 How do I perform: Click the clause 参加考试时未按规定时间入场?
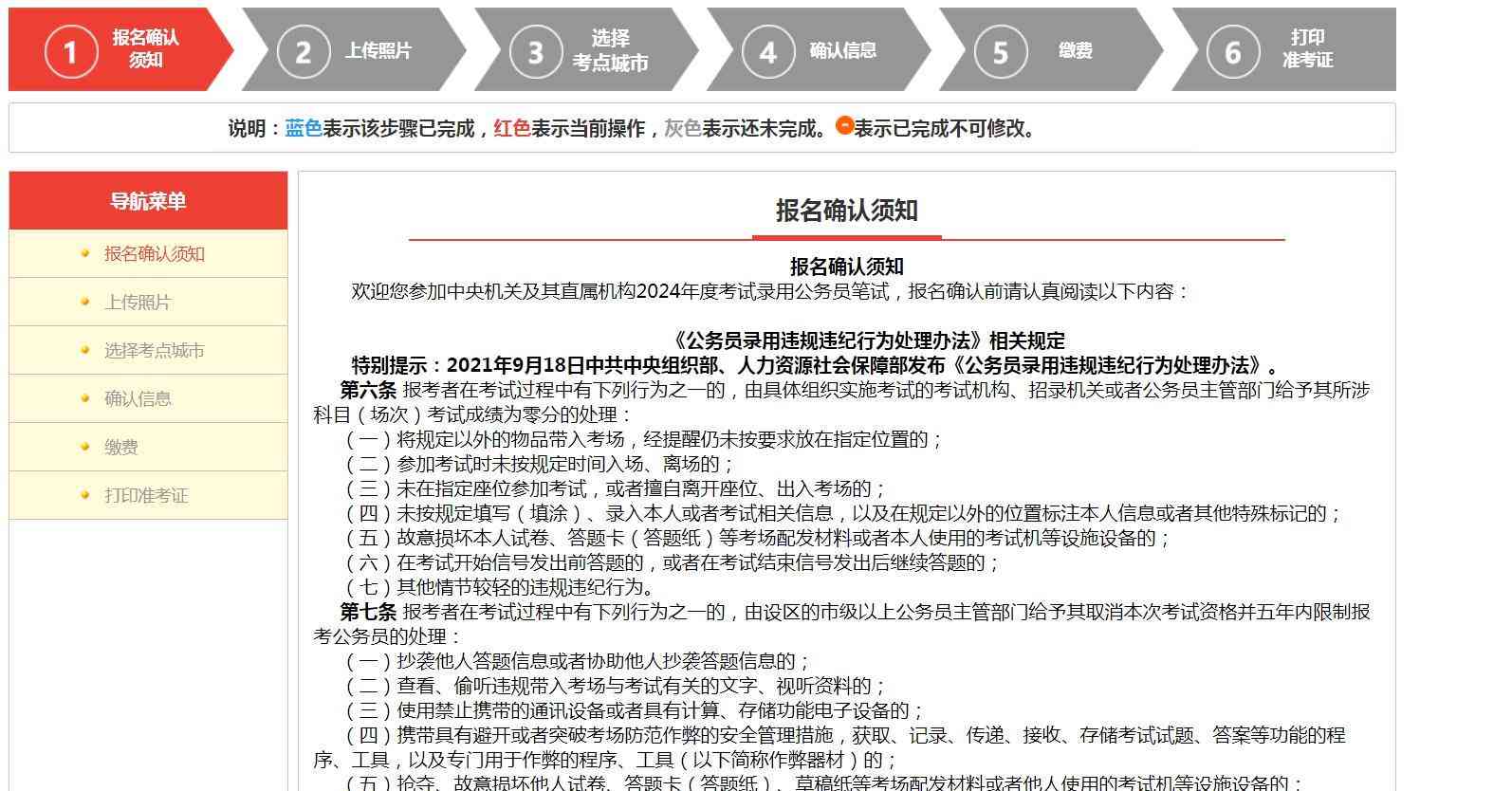537,464
